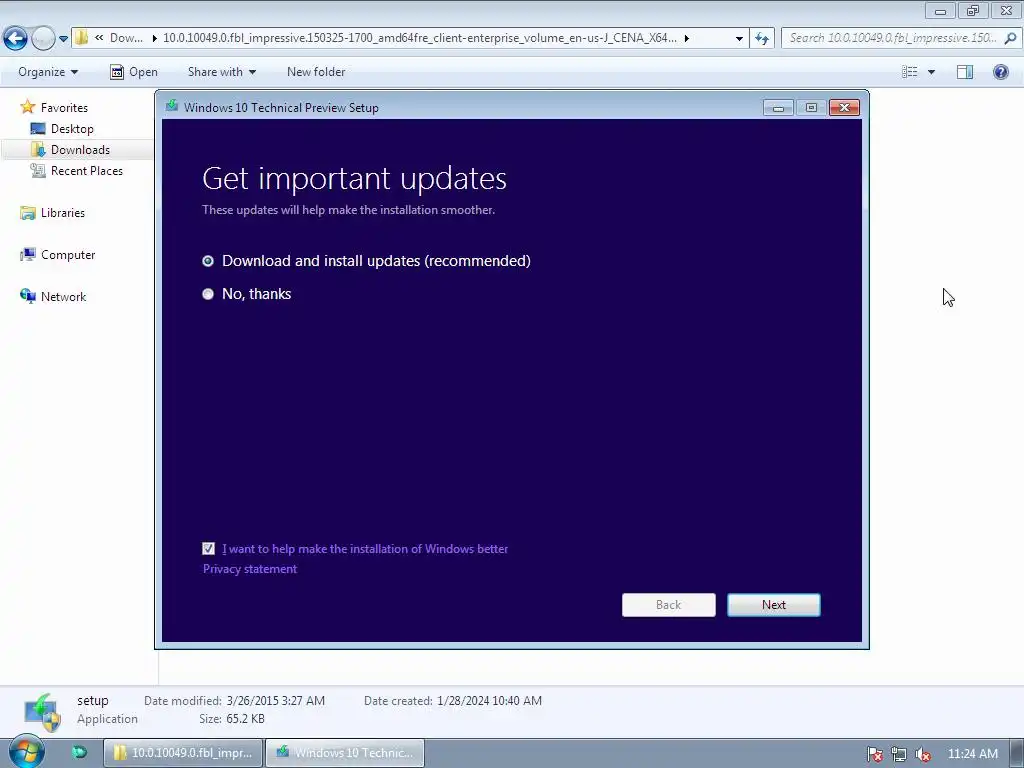
Task: Minimize the Explorer window
Action: [x=940, y=10]
